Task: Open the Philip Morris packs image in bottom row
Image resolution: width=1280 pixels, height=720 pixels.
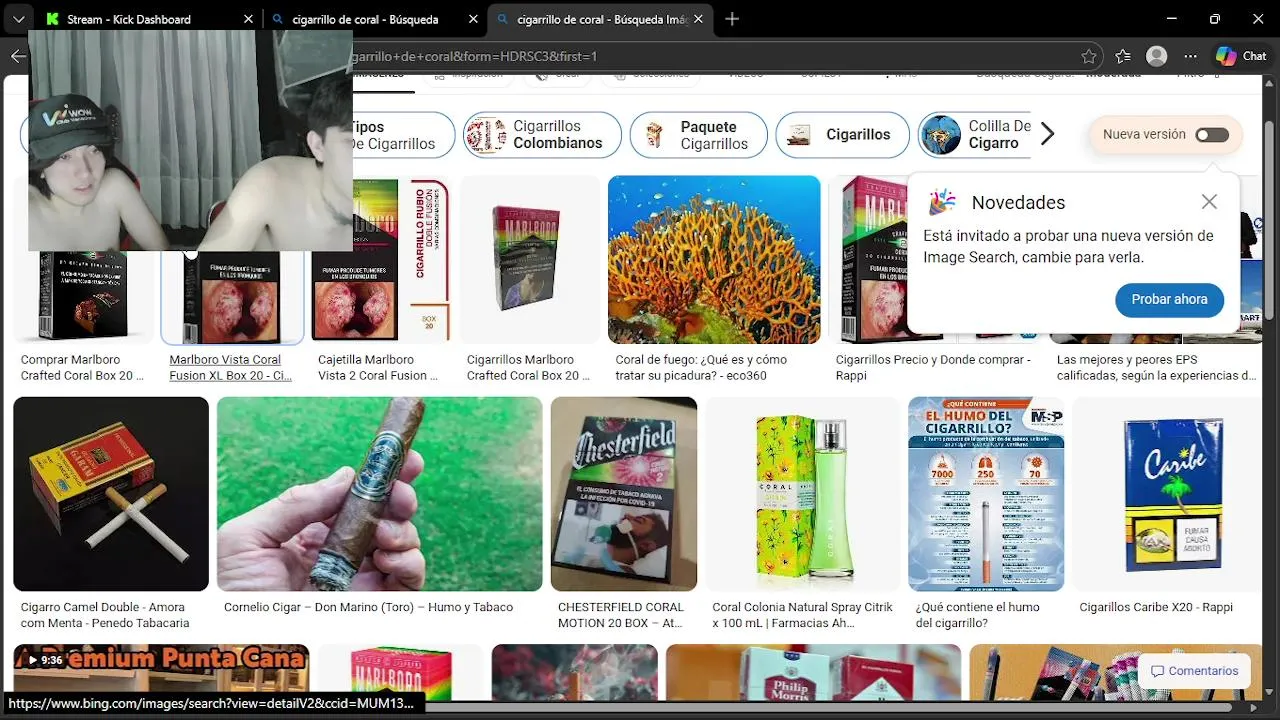Action: coord(814,672)
